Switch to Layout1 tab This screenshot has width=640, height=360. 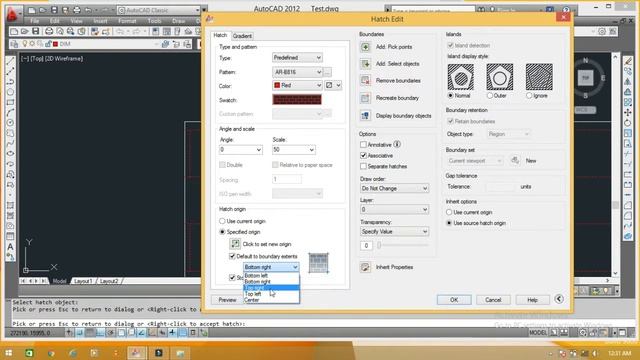pos(83,281)
